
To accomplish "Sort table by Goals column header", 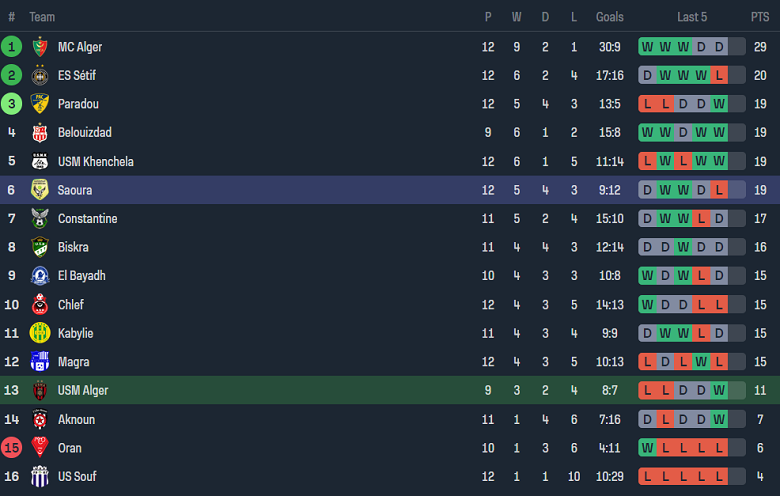I will click(x=609, y=17).
